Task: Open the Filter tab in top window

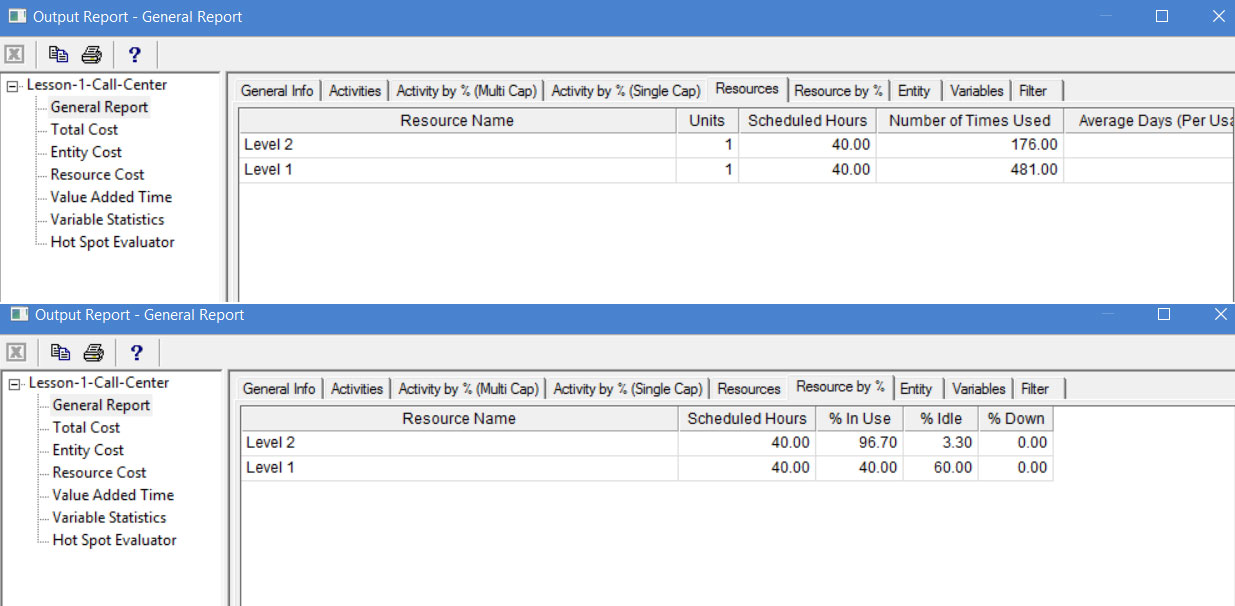Action: (1033, 91)
